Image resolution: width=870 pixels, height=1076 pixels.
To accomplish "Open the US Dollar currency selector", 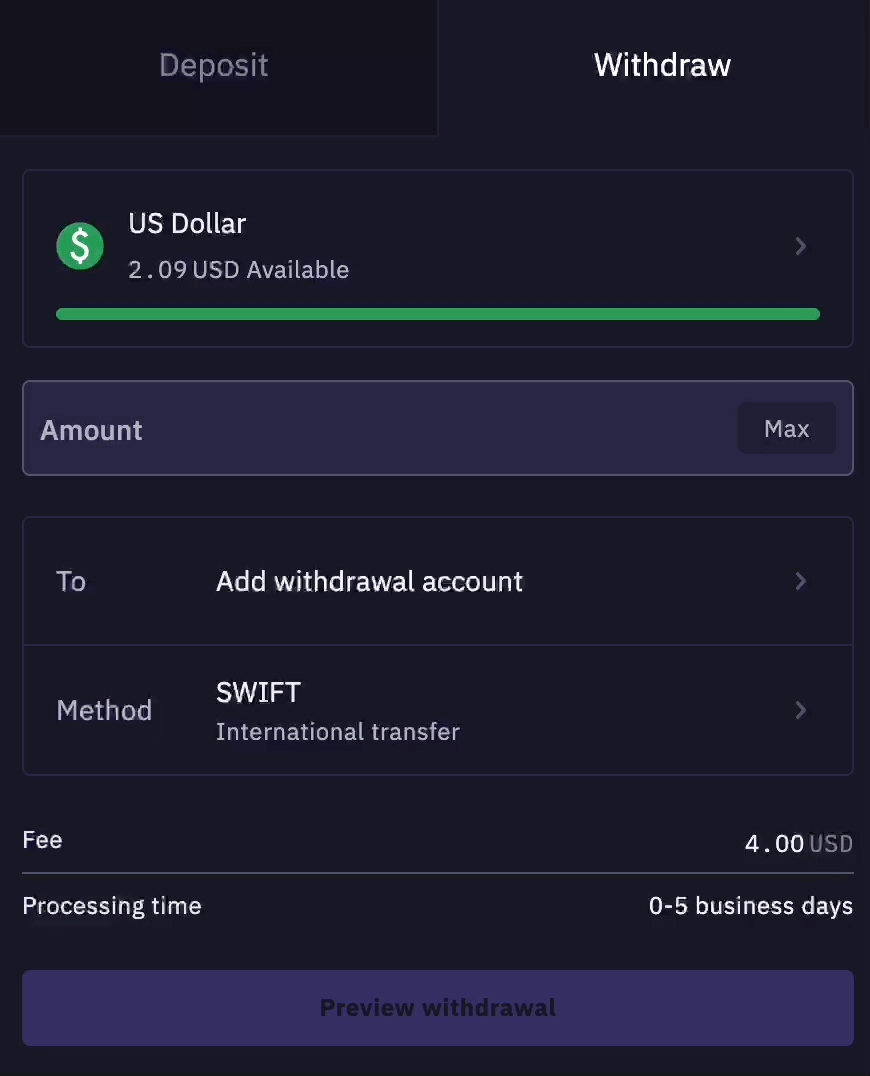I will point(438,246).
